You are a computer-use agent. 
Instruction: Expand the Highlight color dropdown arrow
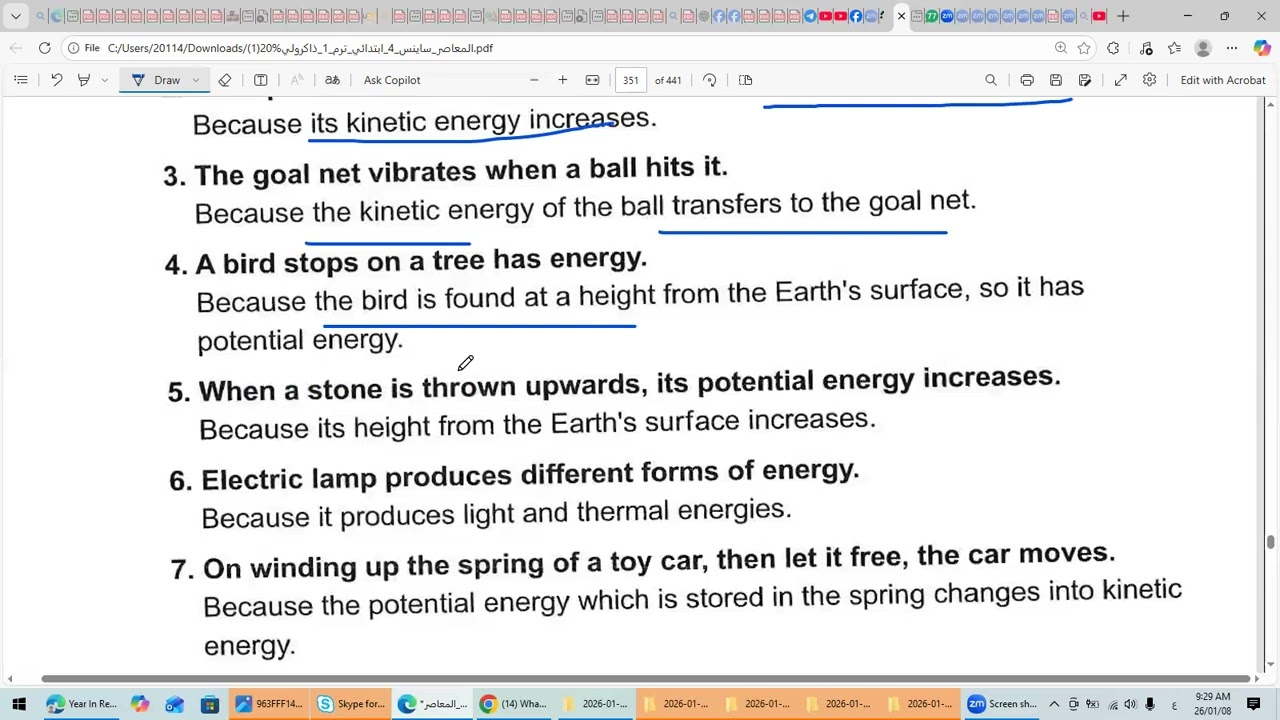click(x=104, y=80)
